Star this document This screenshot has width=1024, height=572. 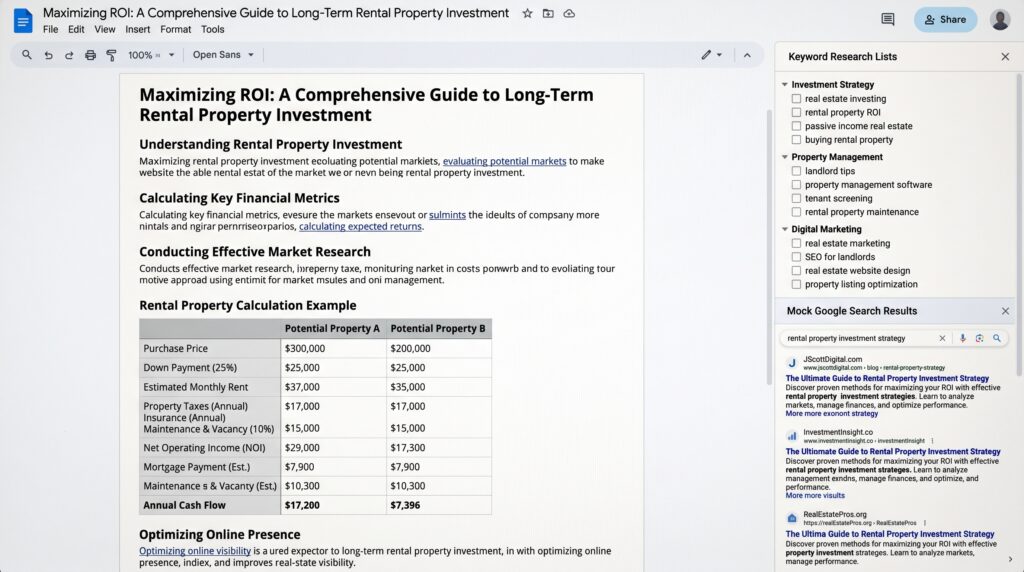pos(527,14)
